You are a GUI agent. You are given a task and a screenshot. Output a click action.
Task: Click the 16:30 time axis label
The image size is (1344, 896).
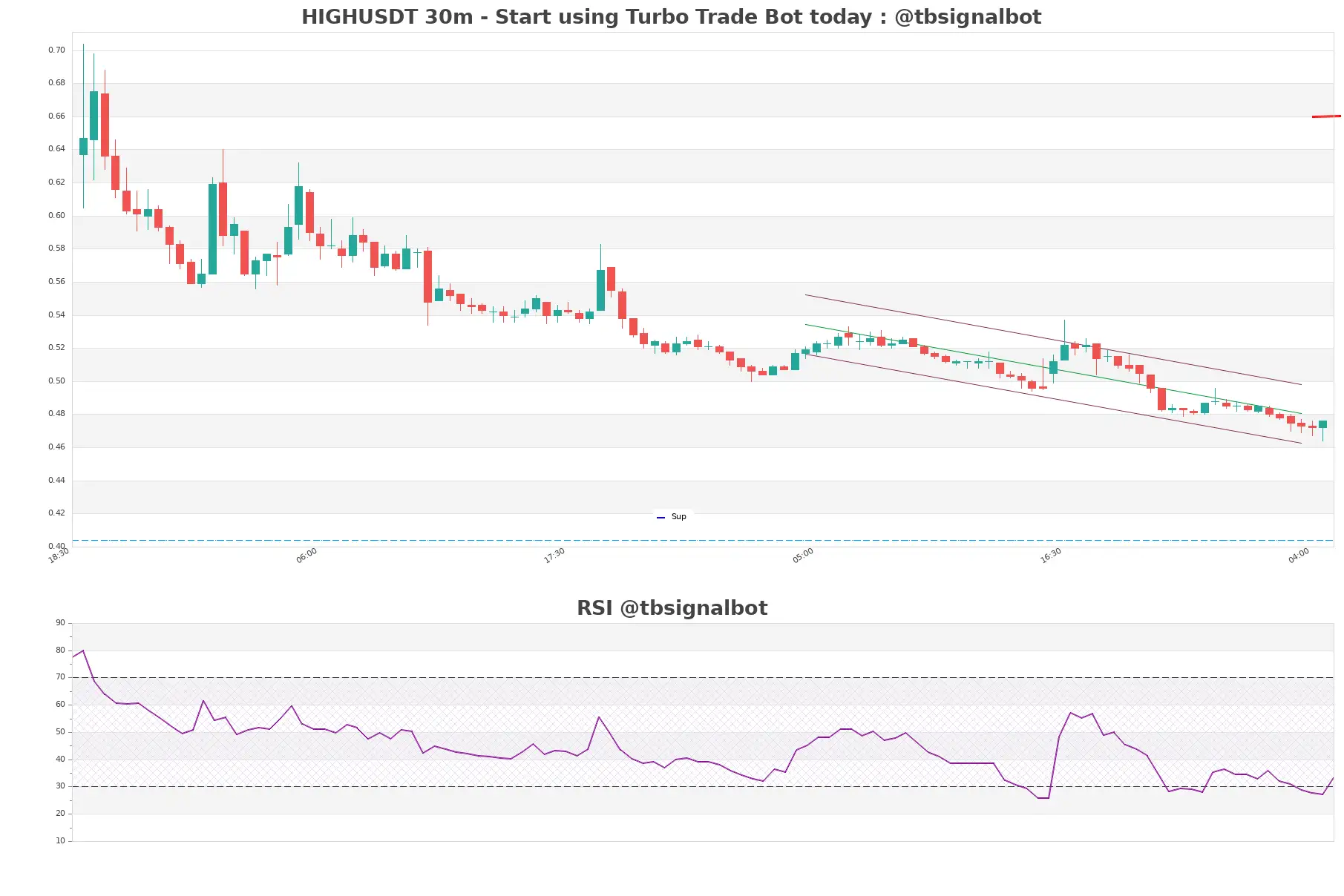(1051, 556)
